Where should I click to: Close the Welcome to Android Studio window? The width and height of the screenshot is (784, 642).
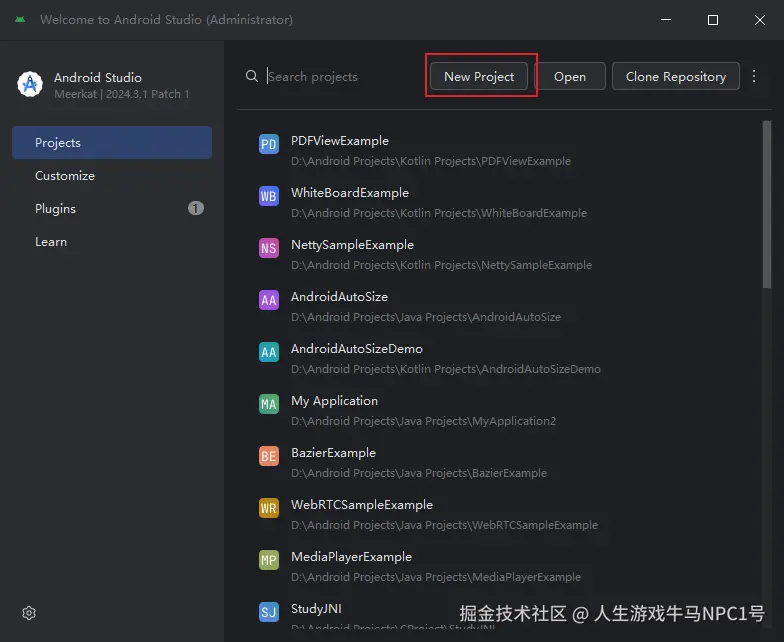760,20
